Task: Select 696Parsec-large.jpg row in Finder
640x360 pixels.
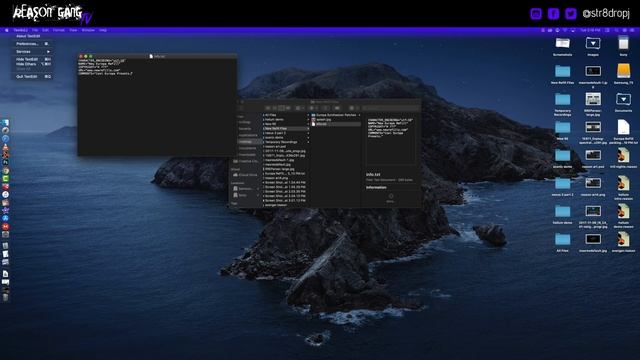Action: click(x=286, y=169)
